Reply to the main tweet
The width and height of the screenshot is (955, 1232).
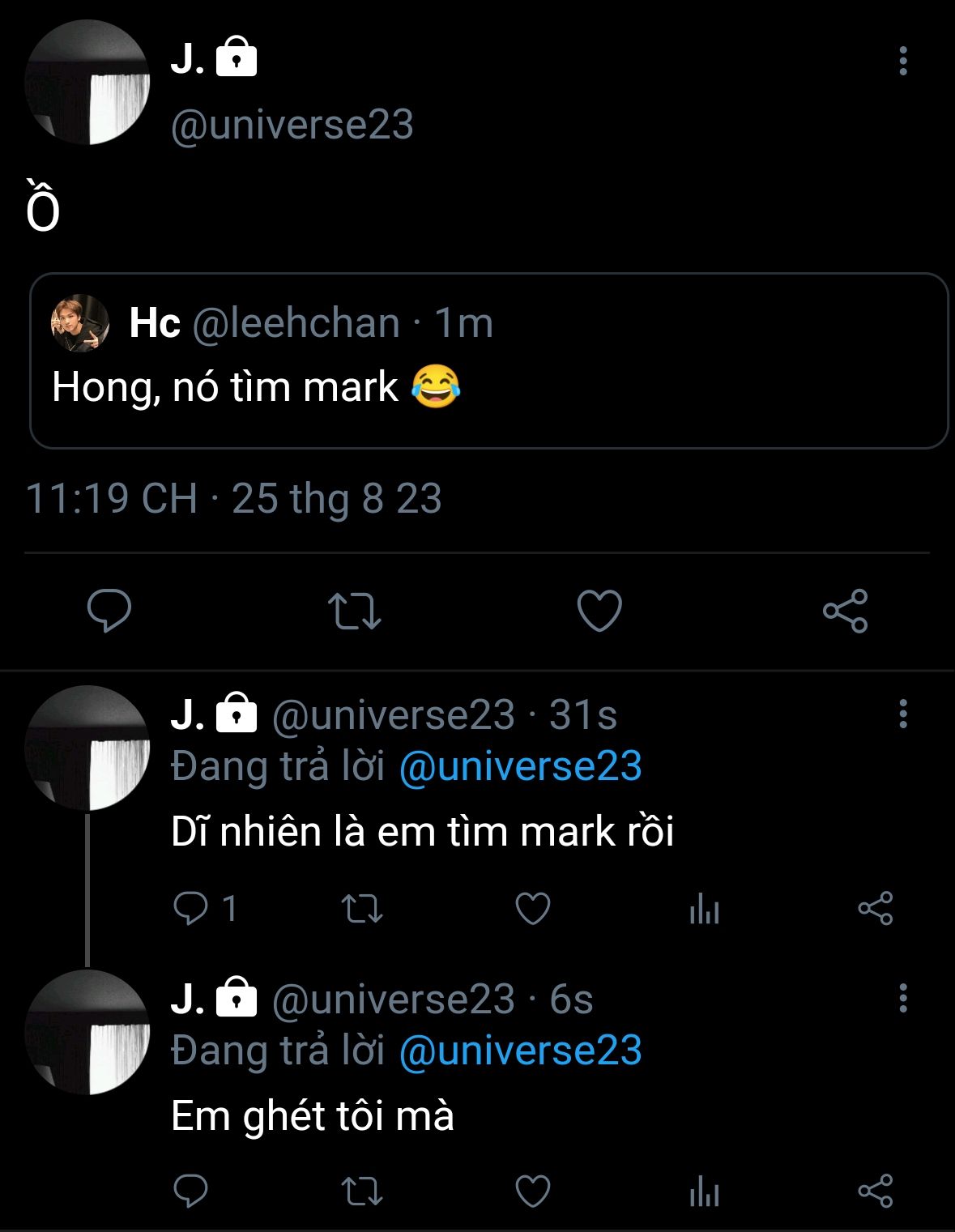point(109,611)
